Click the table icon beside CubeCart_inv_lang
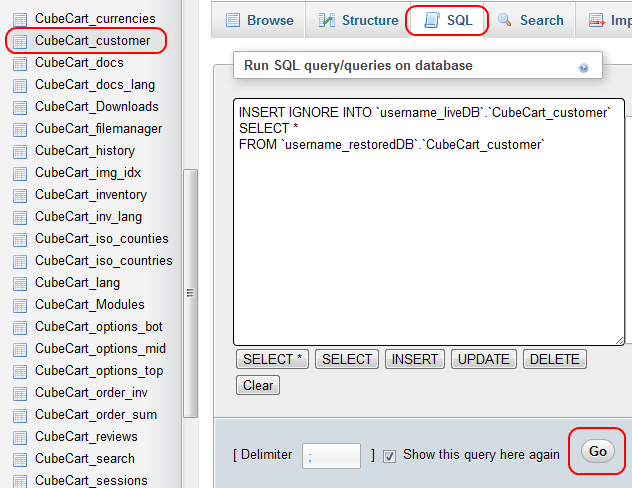 point(20,218)
